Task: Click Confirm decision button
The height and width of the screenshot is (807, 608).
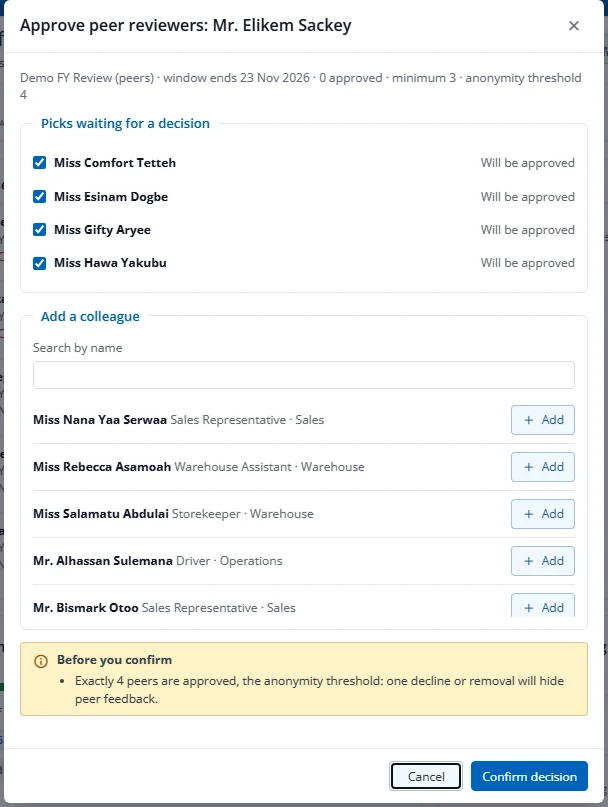Action: [529, 776]
